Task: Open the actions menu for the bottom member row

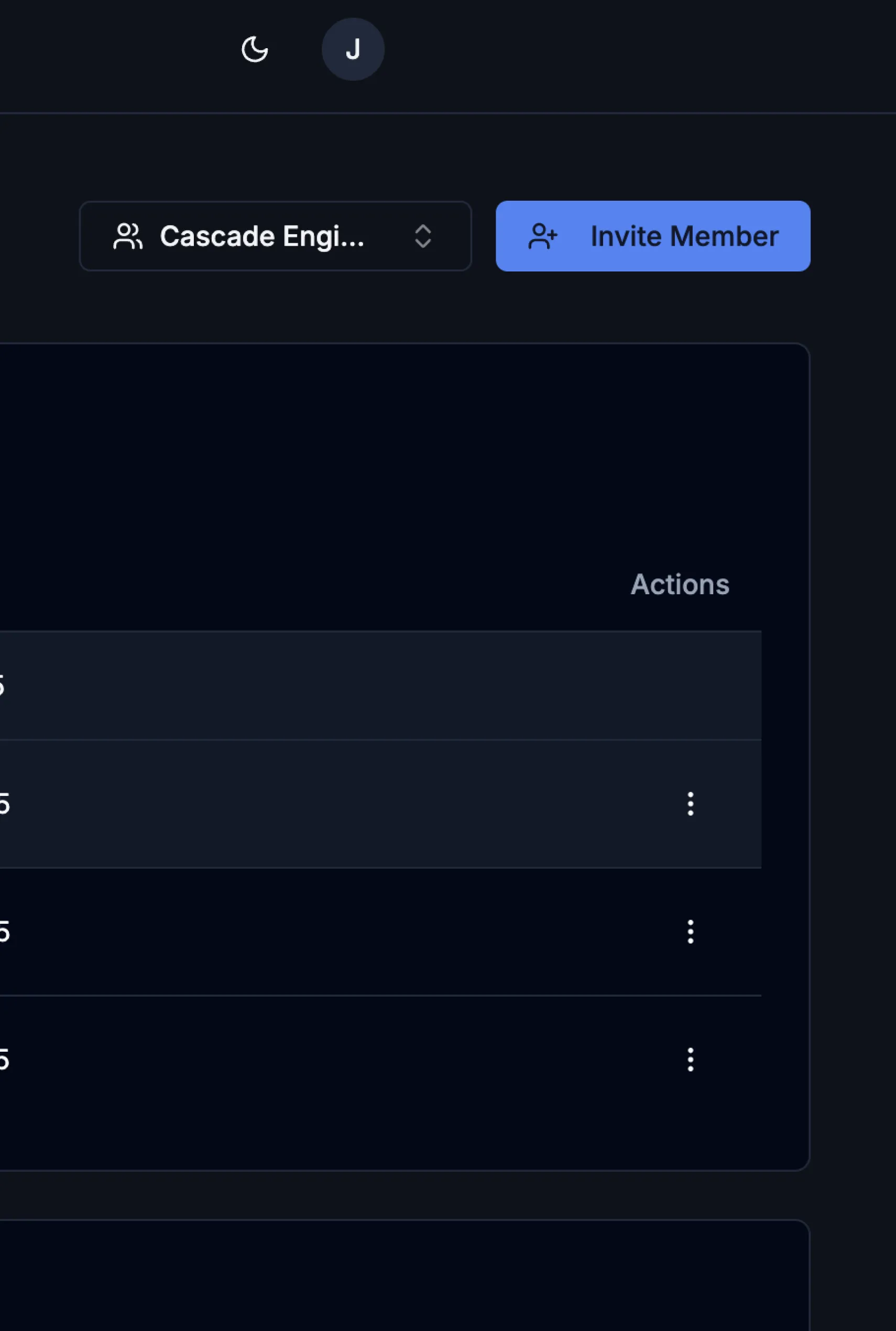Action: click(x=690, y=1060)
